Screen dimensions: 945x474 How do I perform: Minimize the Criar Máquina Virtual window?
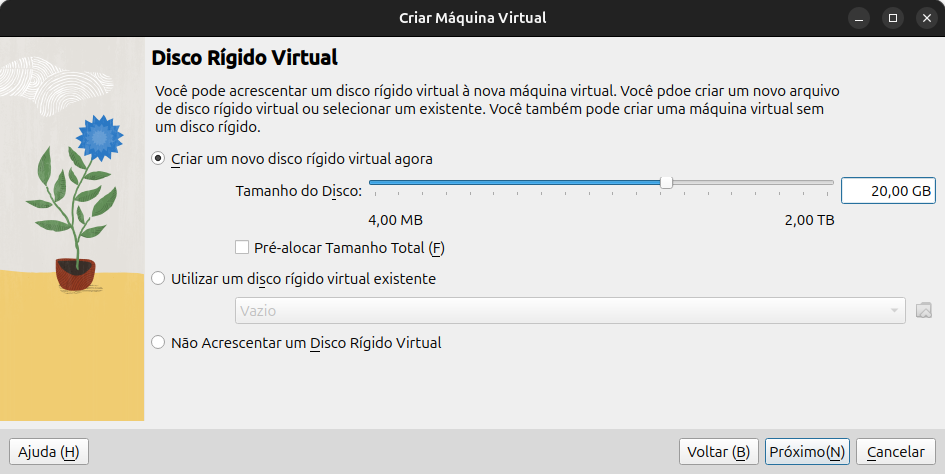pyautogui.click(x=859, y=18)
